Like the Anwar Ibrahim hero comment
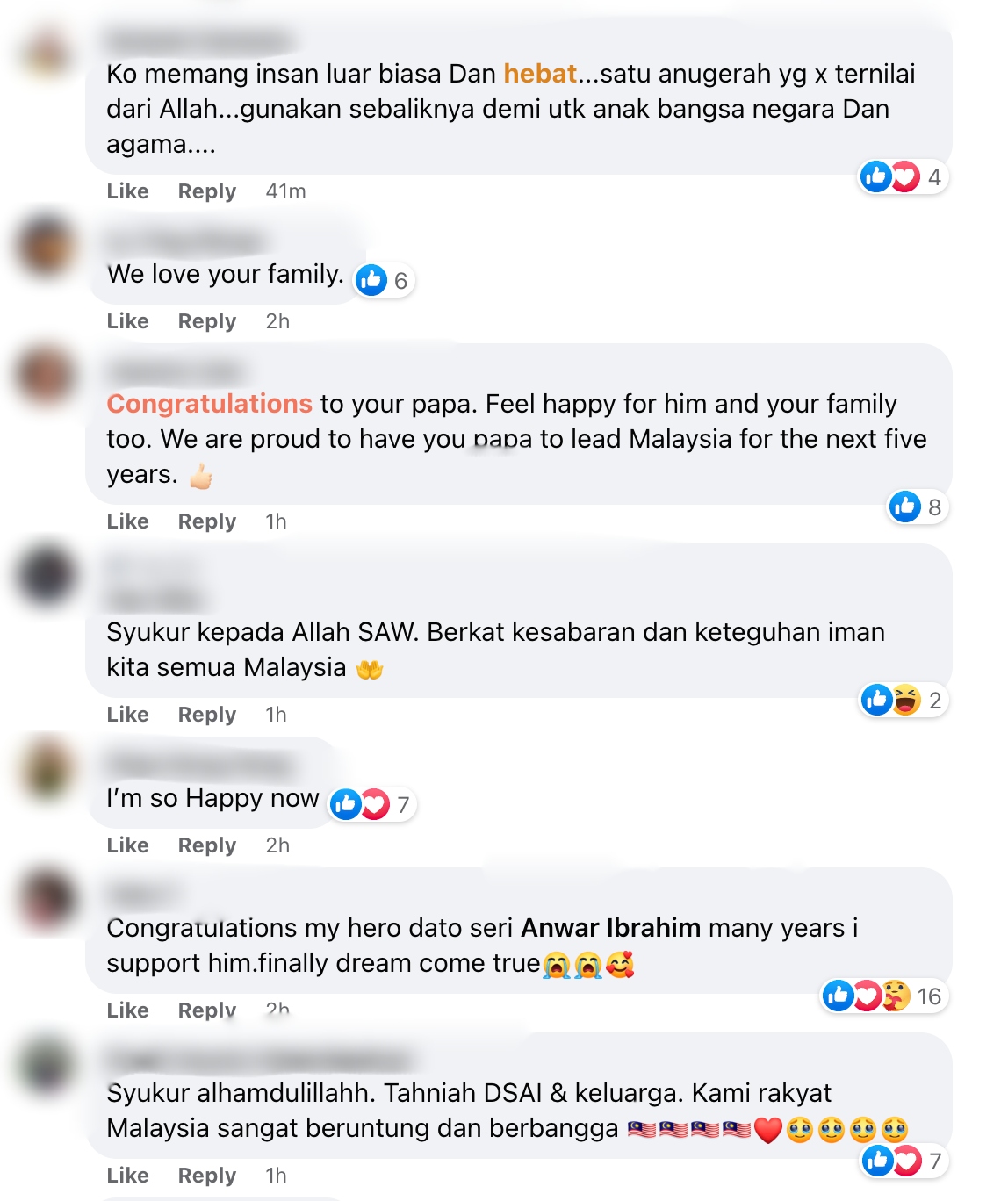 click(128, 1010)
